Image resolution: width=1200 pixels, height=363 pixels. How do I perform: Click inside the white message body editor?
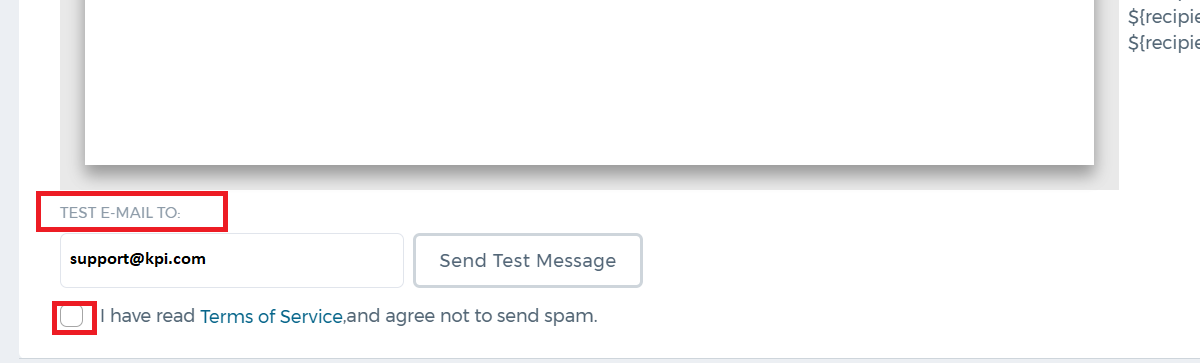click(x=589, y=80)
